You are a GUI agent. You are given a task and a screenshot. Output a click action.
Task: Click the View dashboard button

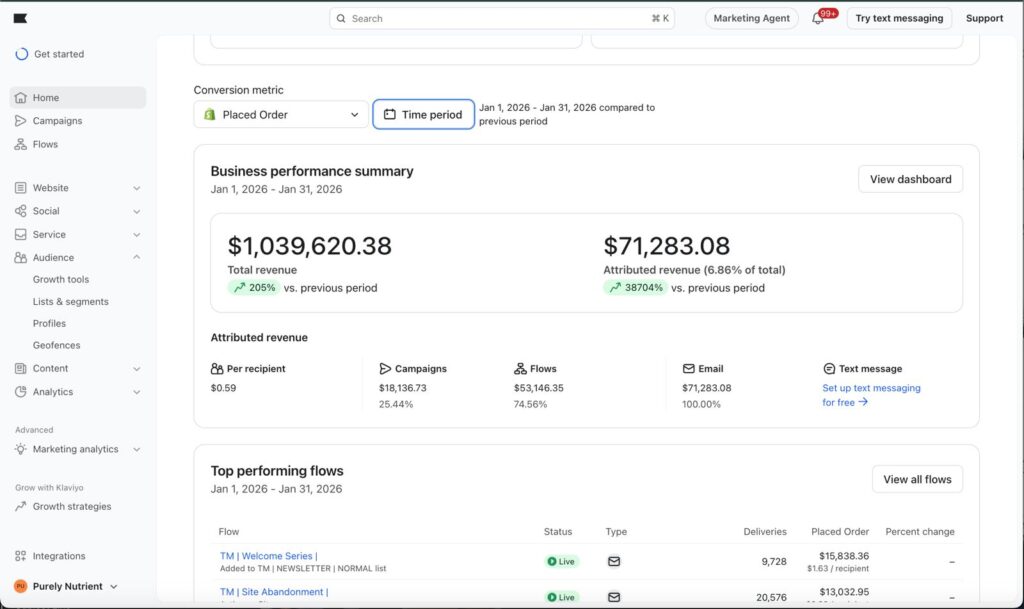(910, 180)
